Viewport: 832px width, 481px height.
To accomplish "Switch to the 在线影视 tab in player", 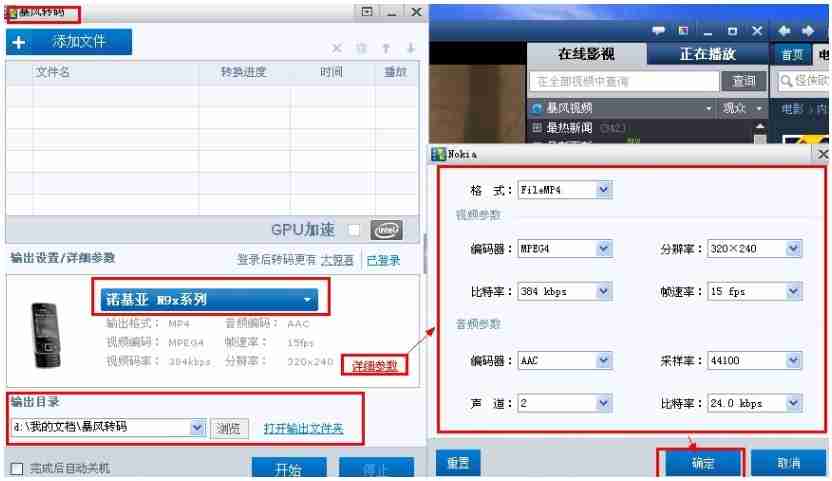I will tap(586, 54).
